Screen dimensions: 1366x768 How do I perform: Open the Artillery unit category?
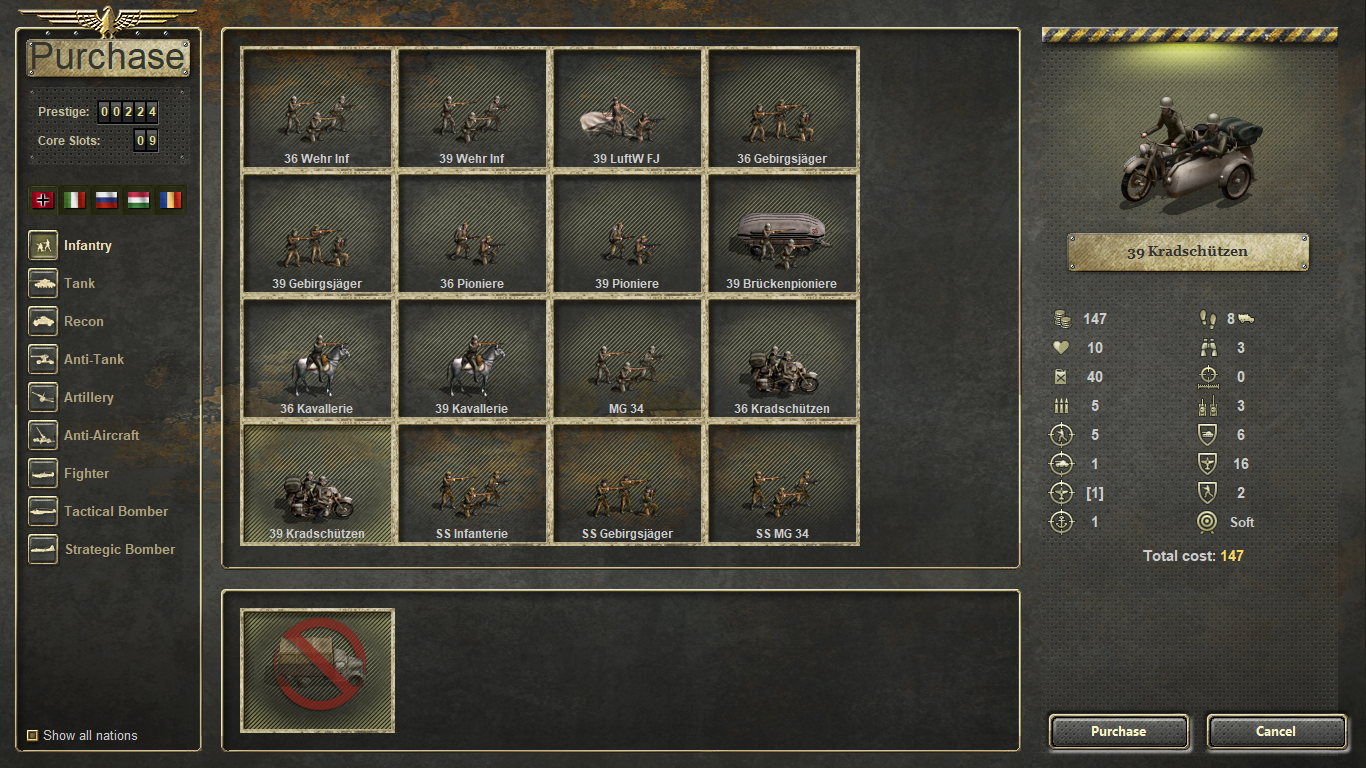(43, 397)
